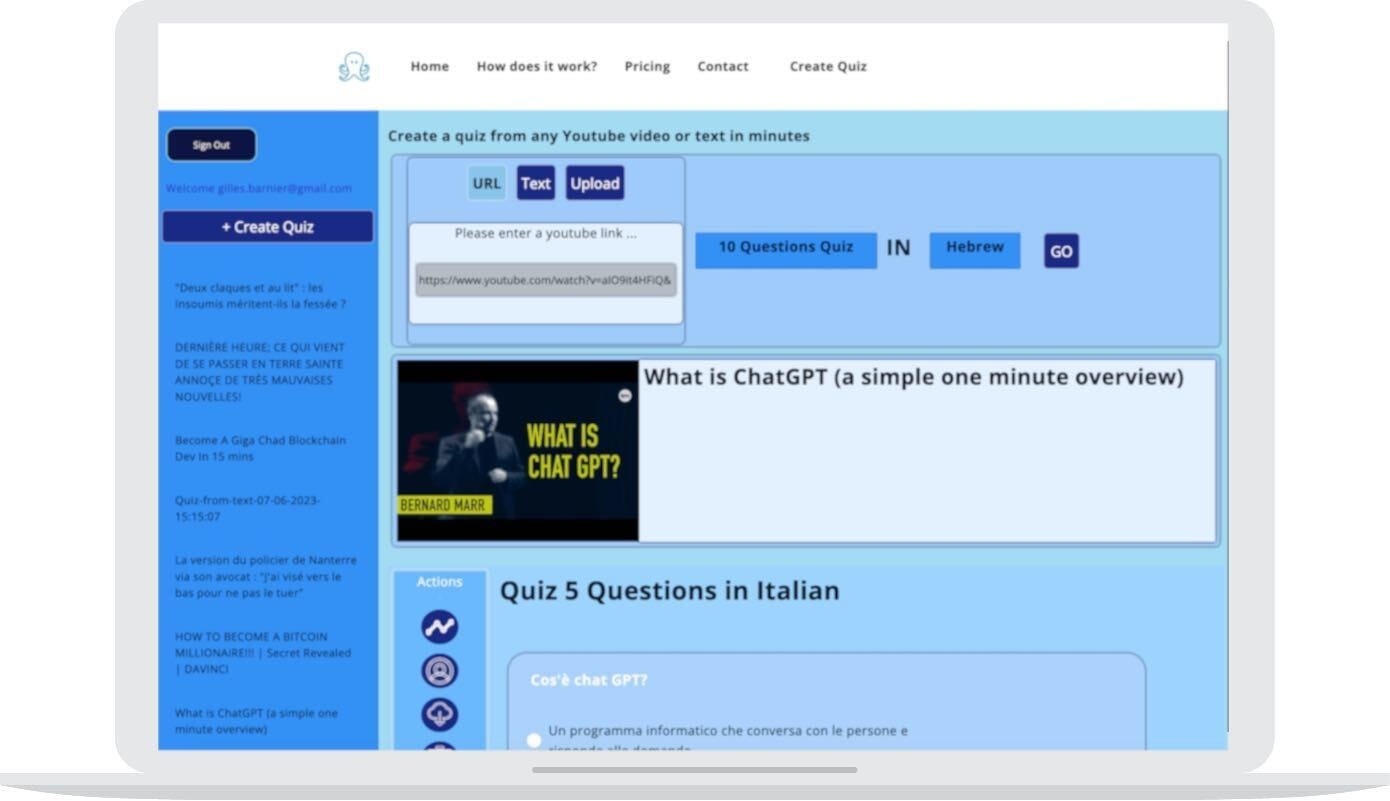1390x801 pixels.
Task: Download the quiz via the cloud icon
Action: point(440,713)
